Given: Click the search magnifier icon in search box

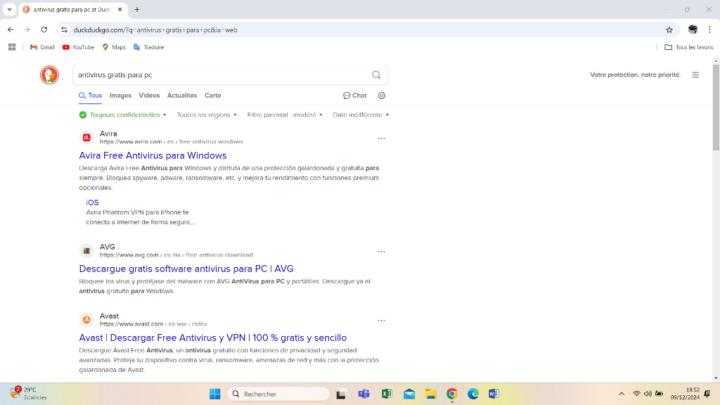Looking at the screenshot, I should 376,75.
